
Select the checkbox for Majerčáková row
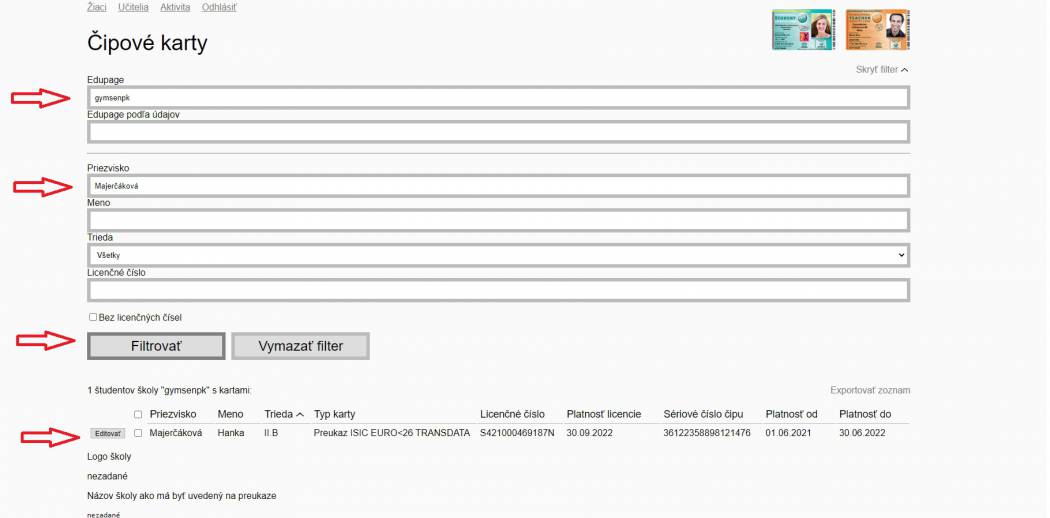[138, 433]
